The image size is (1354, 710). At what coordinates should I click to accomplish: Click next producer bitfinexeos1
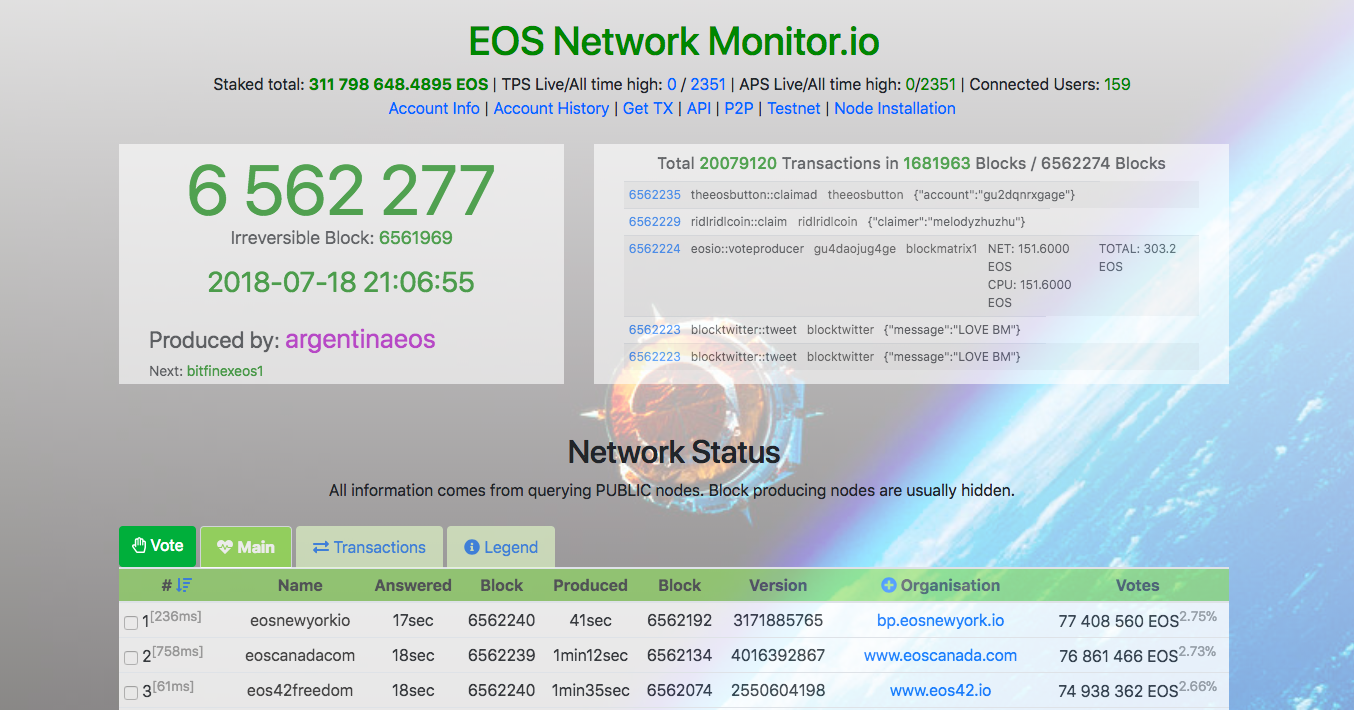(x=224, y=371)
